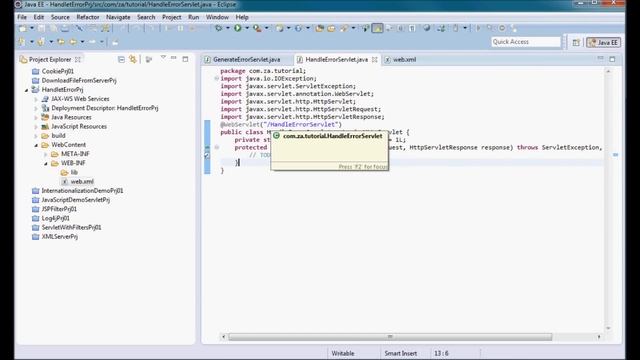Image resolution: width=640 pixels, height=360 pixels.
Task: Toggle Mark Occurrences in the toolbar
Action: click(377, 28)
